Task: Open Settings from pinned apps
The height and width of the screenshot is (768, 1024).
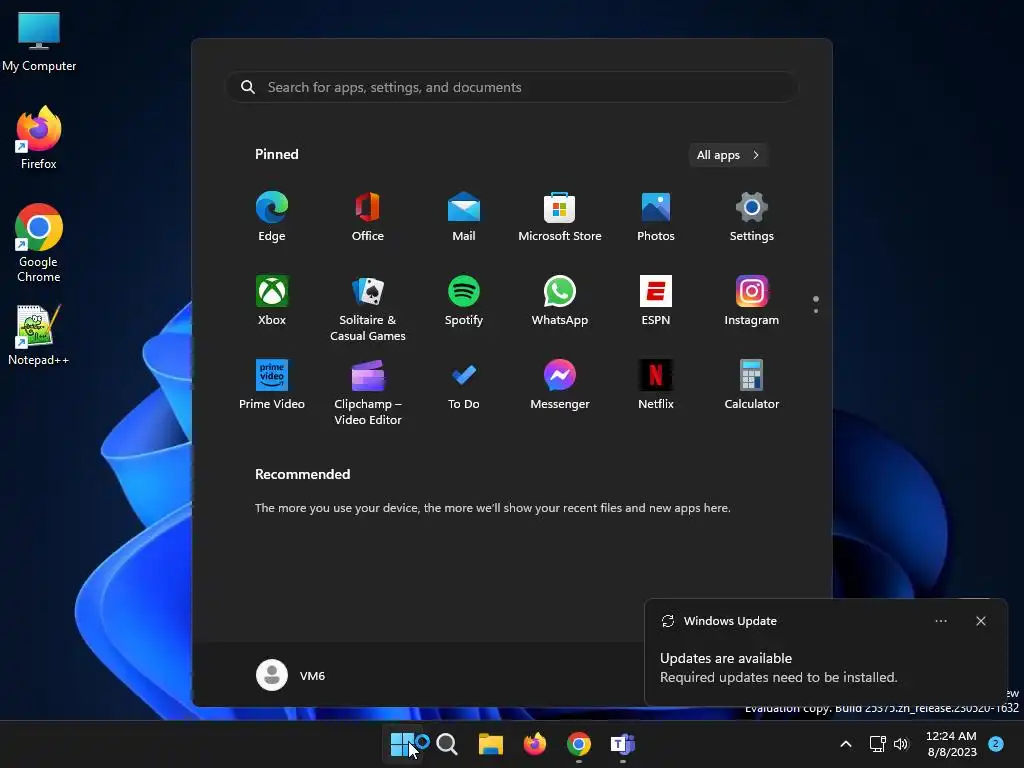Action: pyautogui.click(x=752, y=217)
